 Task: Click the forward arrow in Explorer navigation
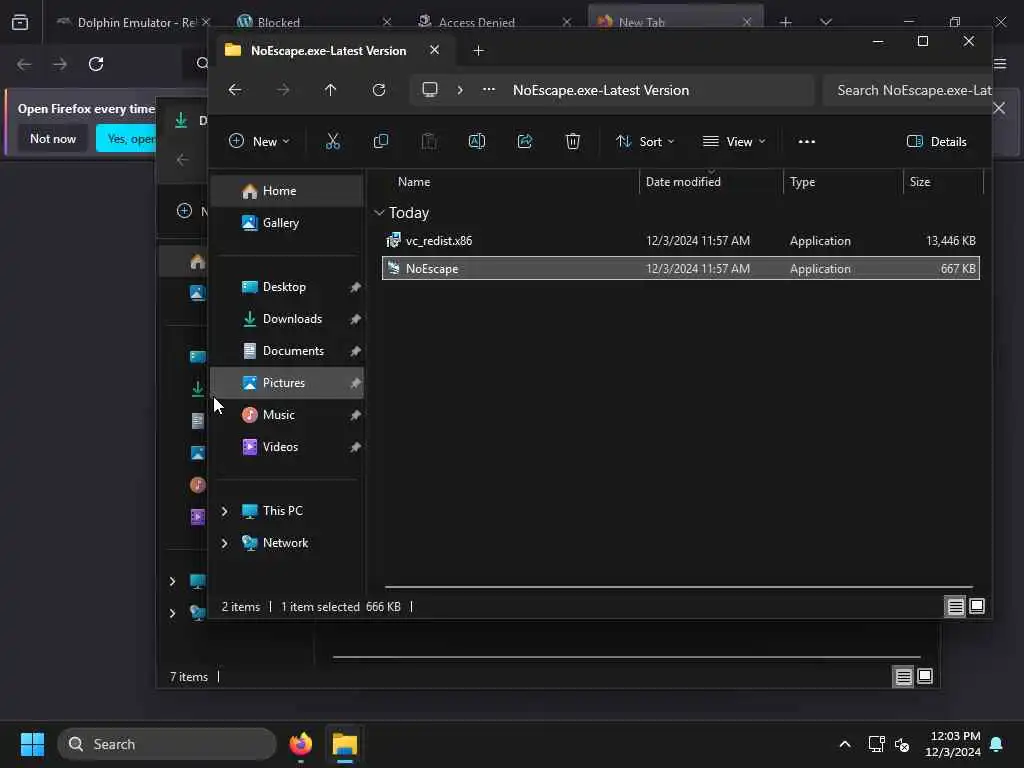click(x=283, y=89)
